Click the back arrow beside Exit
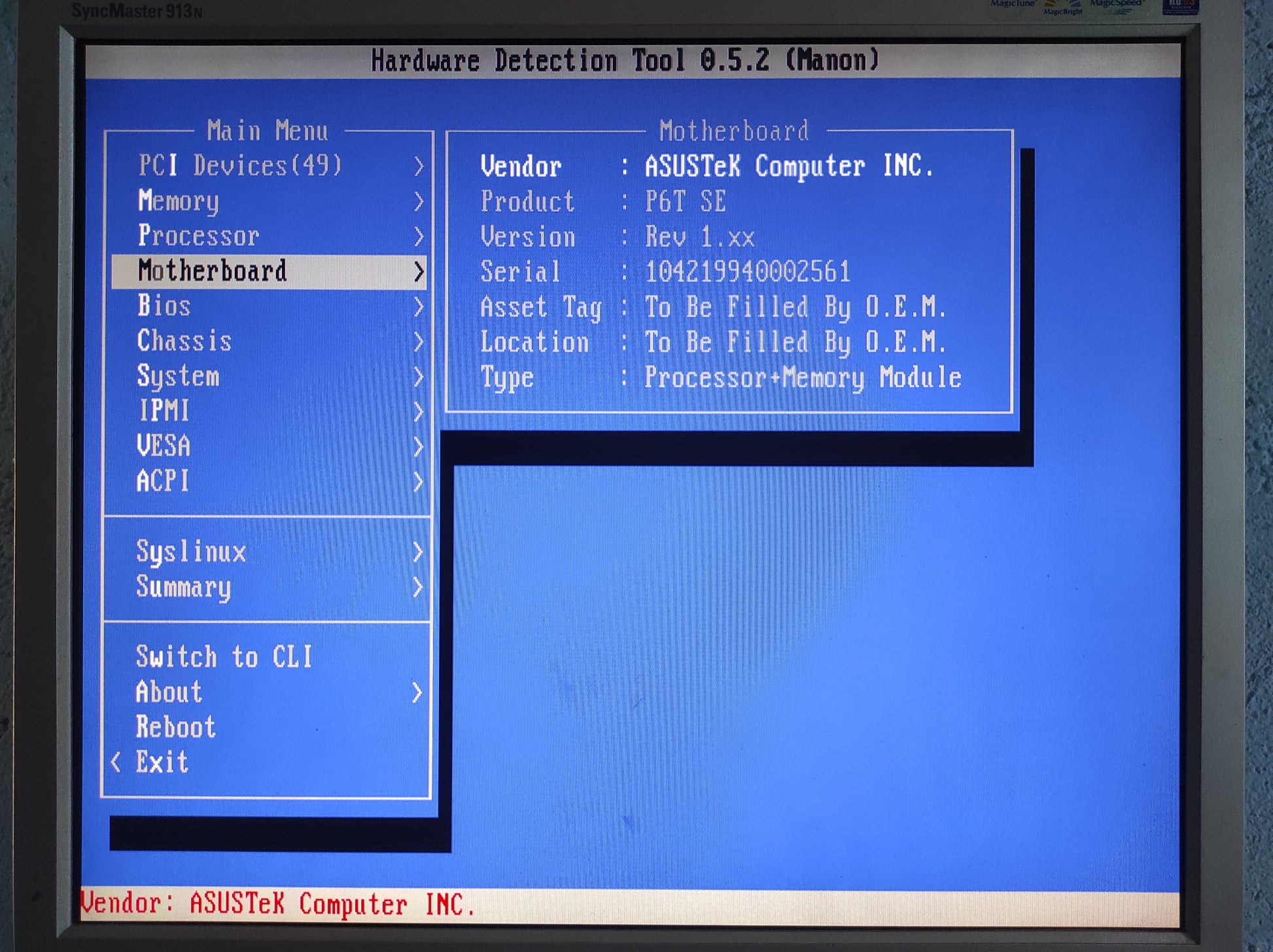Image resolution: width=1273 pixels, height=952 pixels. pyautogui.click(x=116, y=762)
